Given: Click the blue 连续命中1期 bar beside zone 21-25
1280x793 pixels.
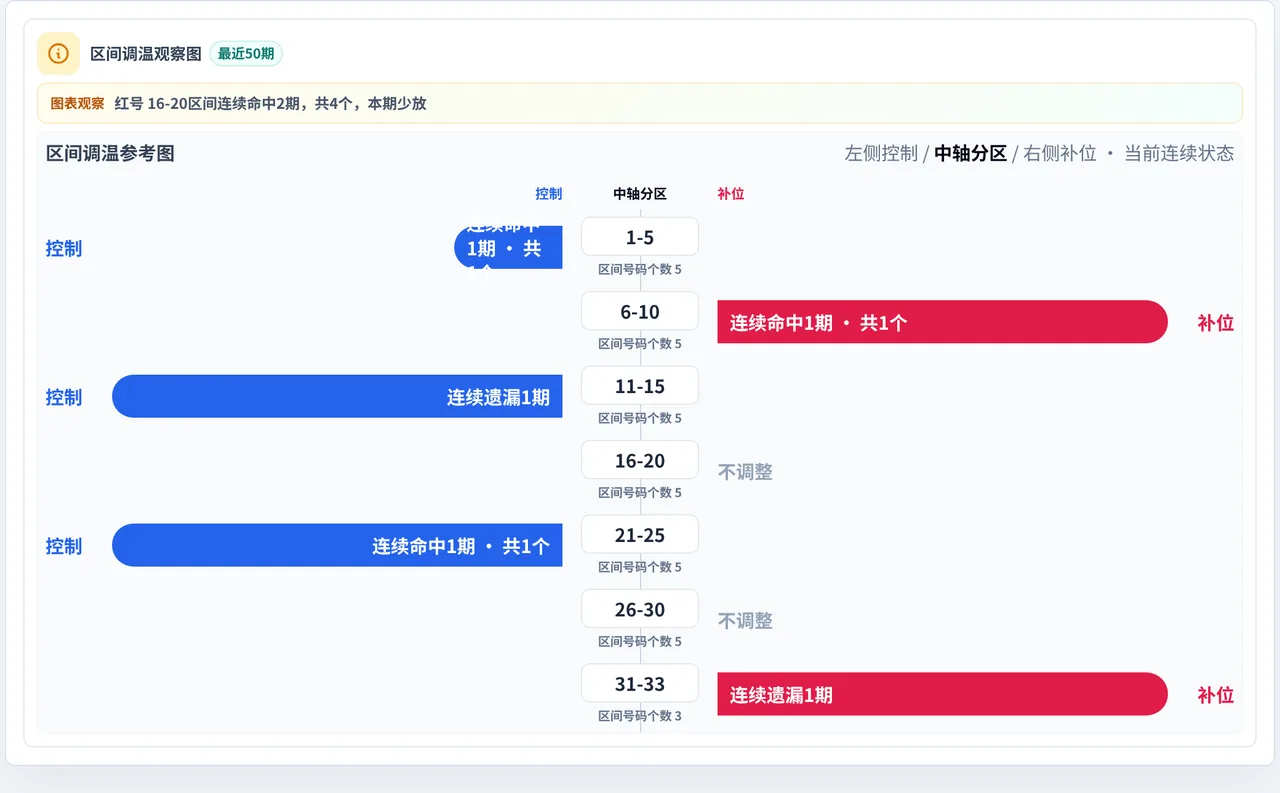Looking at the screenshot, I should (x=337, y=546).
